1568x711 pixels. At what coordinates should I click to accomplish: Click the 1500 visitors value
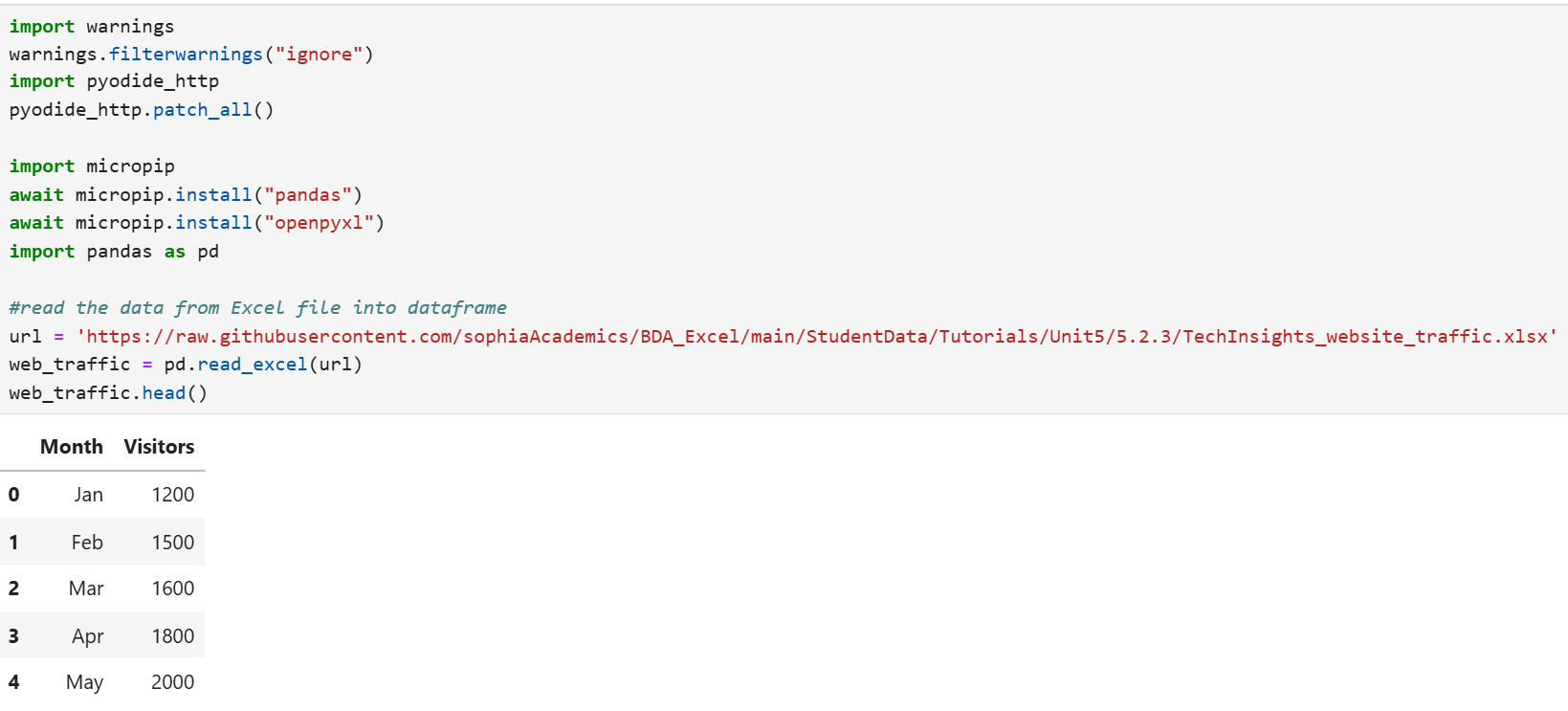172,543
